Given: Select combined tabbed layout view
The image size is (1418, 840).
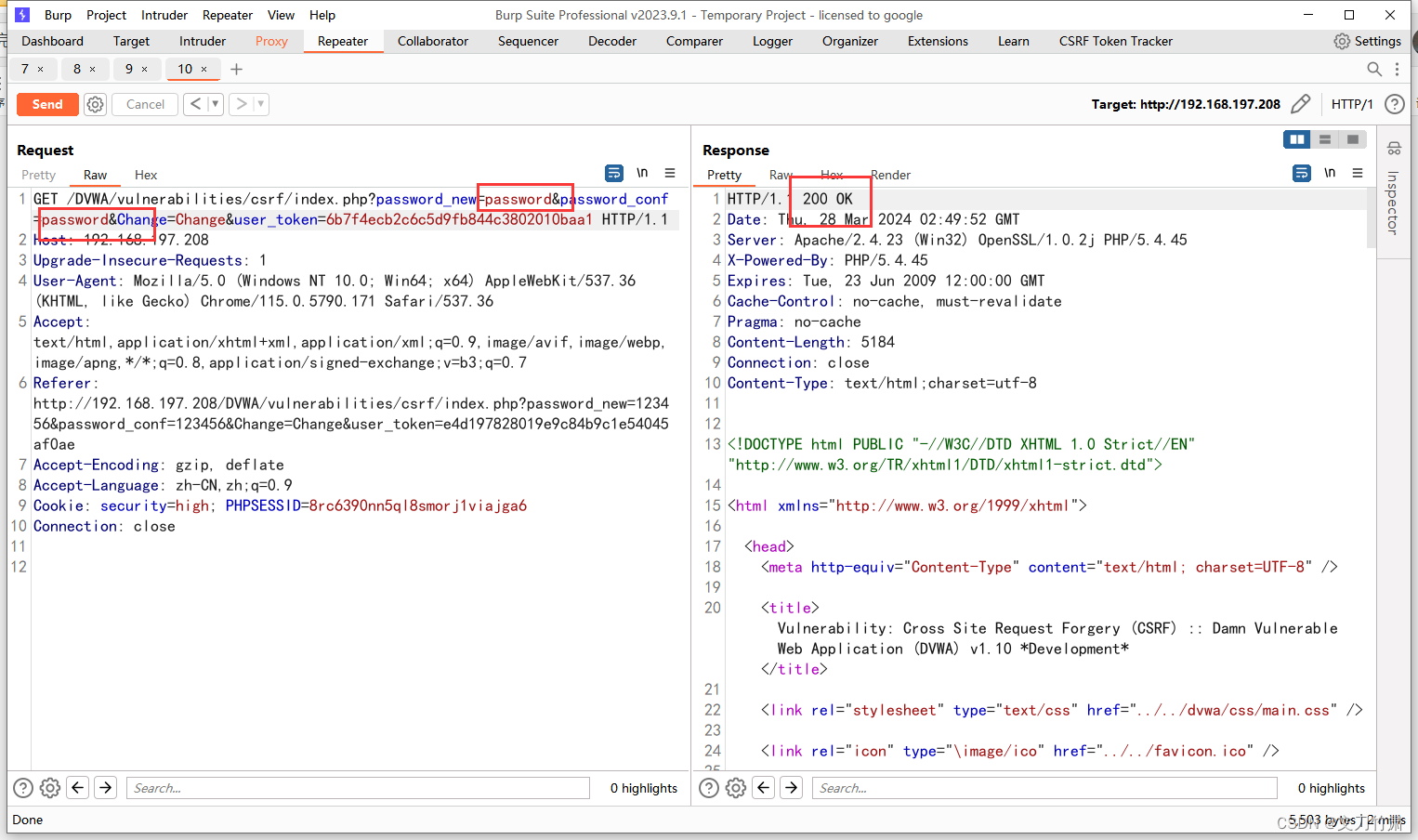Looking at the screenshot, I should click(1353, 139).
